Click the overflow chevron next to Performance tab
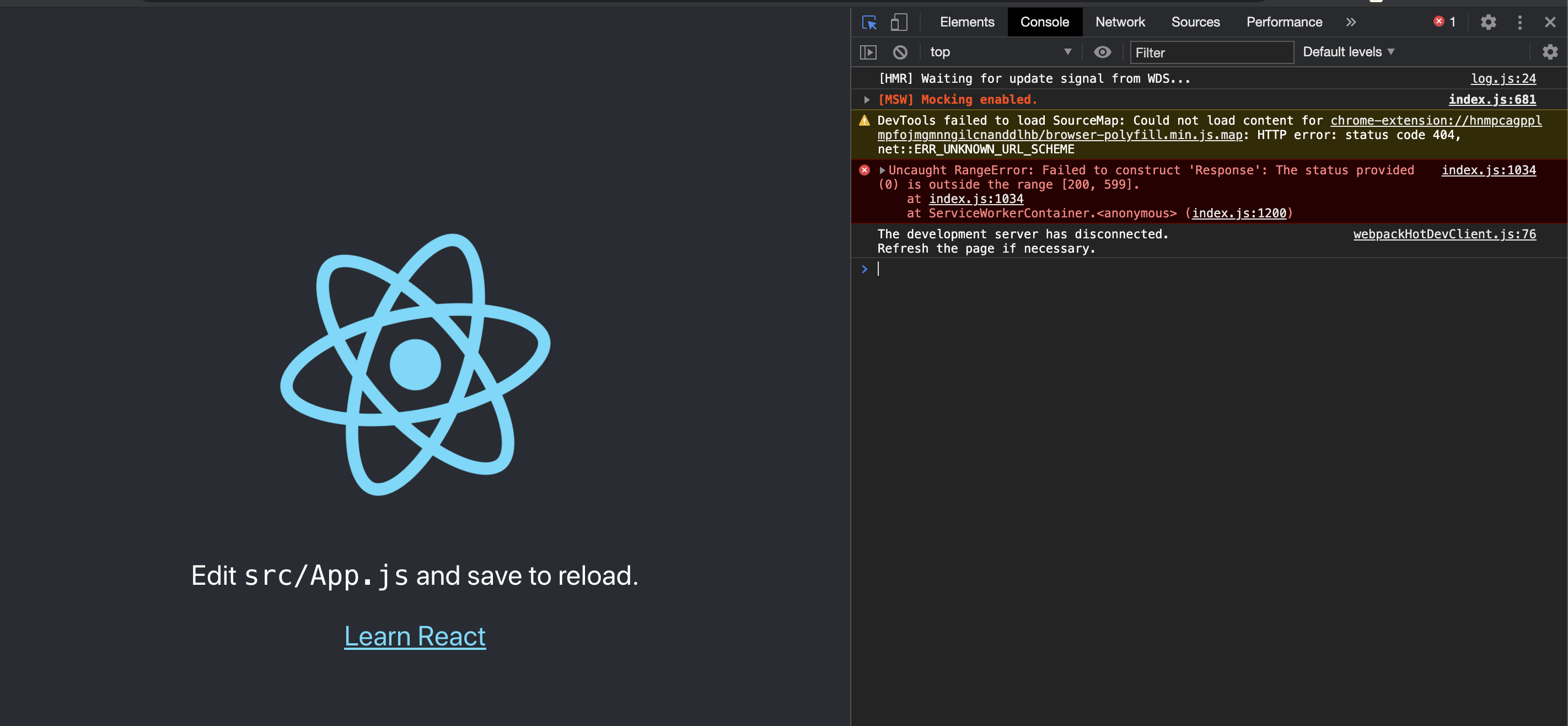The image size is (1568, 726). coord(1351,21)
